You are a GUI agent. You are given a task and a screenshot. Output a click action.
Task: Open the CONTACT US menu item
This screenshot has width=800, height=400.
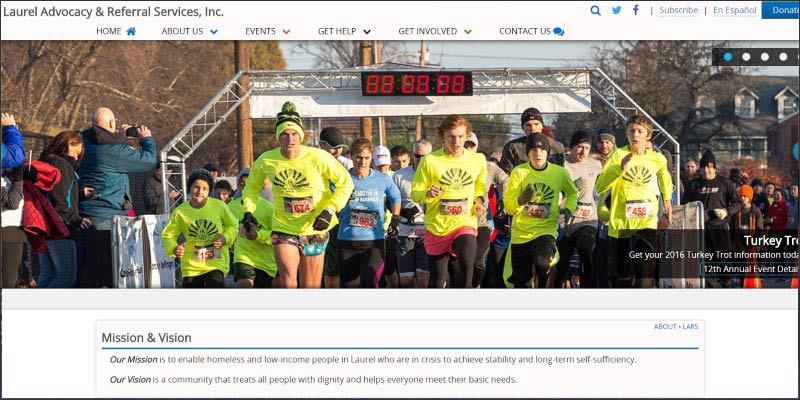click(532, 31)
